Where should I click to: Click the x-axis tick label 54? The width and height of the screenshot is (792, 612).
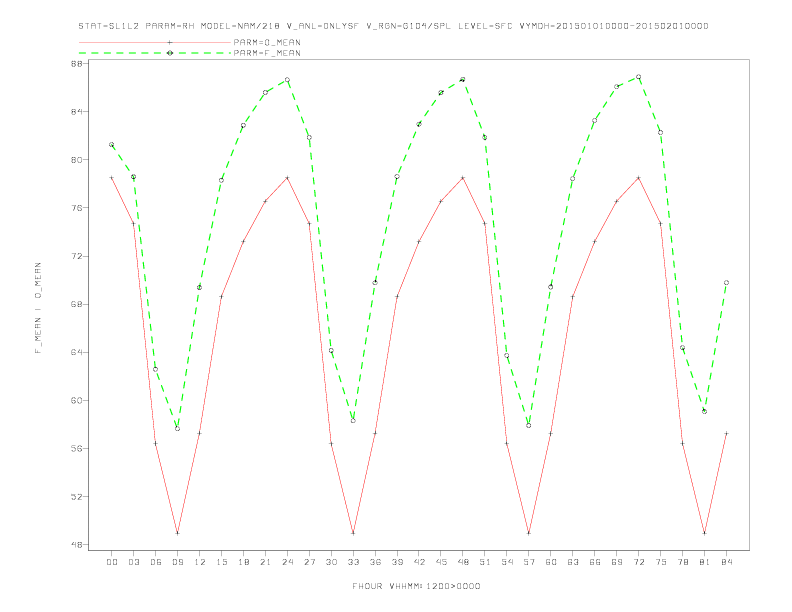tap(507, 562)
